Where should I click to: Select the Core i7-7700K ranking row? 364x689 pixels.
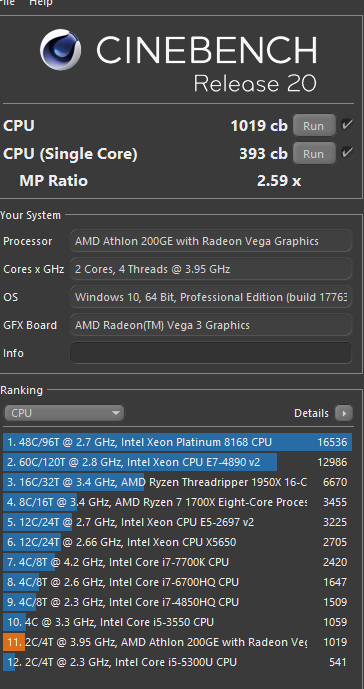click(178, 562)
